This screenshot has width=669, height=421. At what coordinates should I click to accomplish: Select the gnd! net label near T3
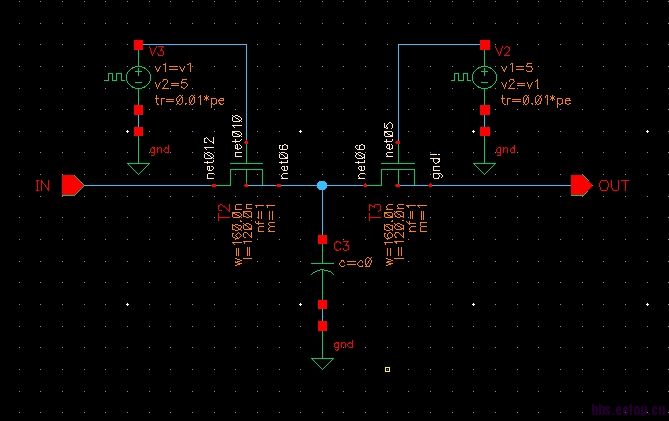coord(436,166)
